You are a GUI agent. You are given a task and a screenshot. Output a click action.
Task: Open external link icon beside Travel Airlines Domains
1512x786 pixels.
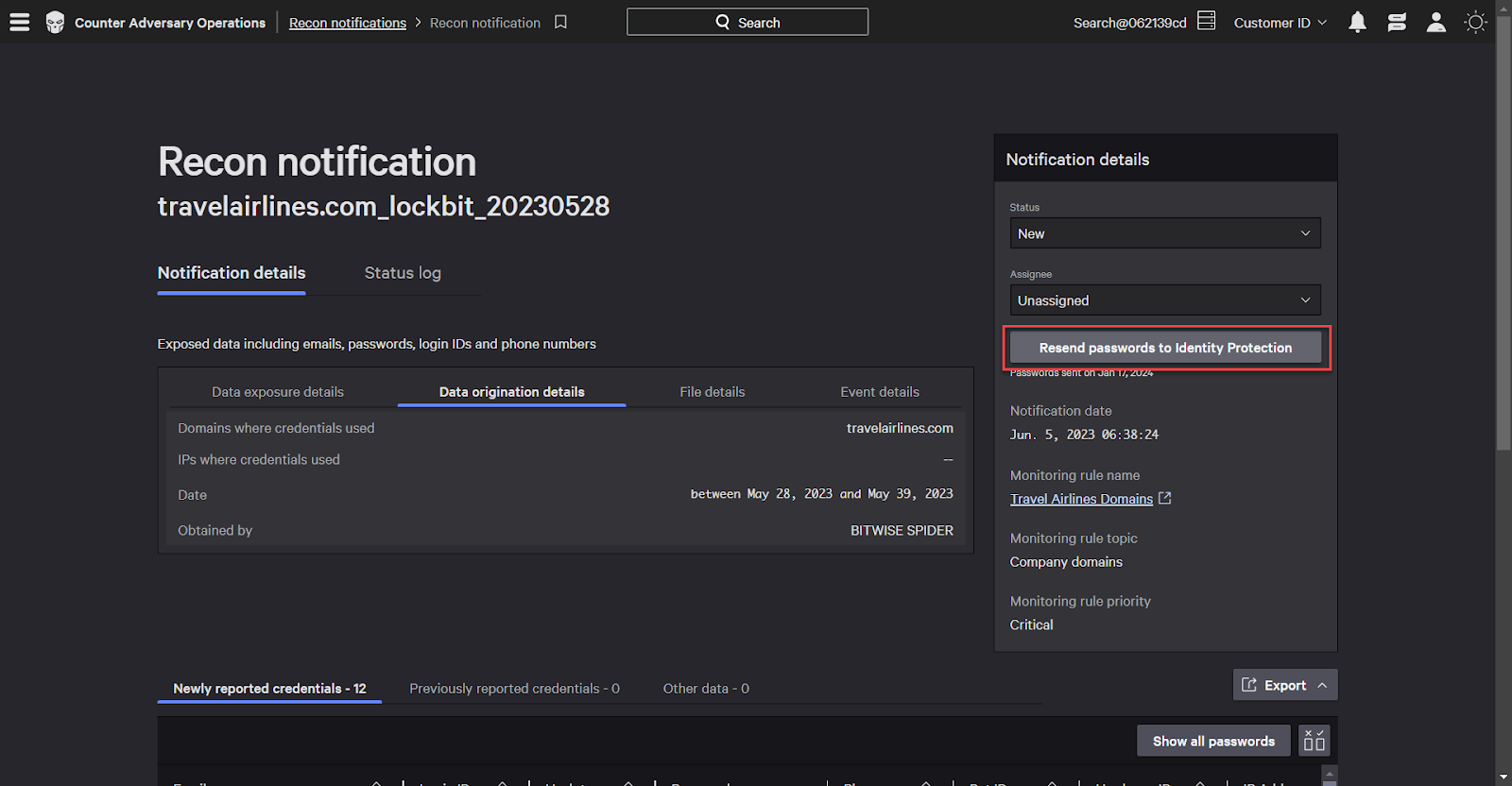[1165, 498]
